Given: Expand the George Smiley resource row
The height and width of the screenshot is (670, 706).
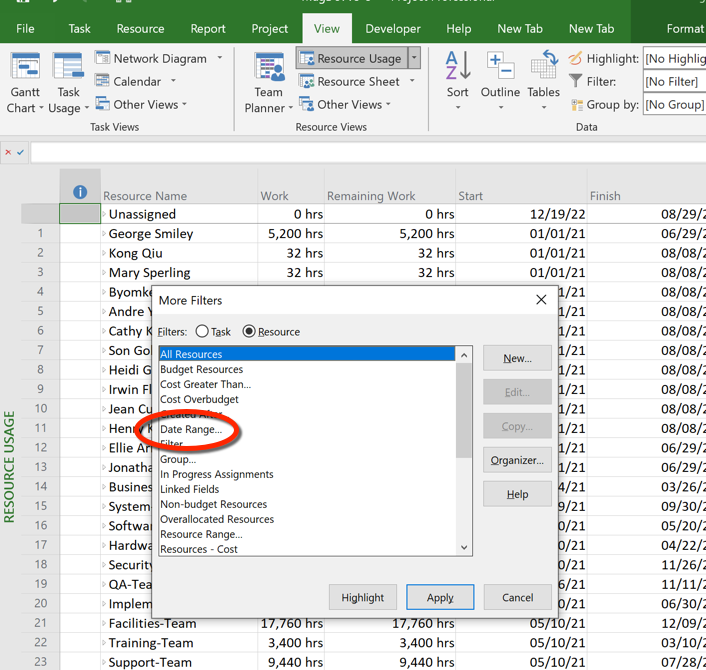Looking at the screenshot, I should click(x=104, y=234).
